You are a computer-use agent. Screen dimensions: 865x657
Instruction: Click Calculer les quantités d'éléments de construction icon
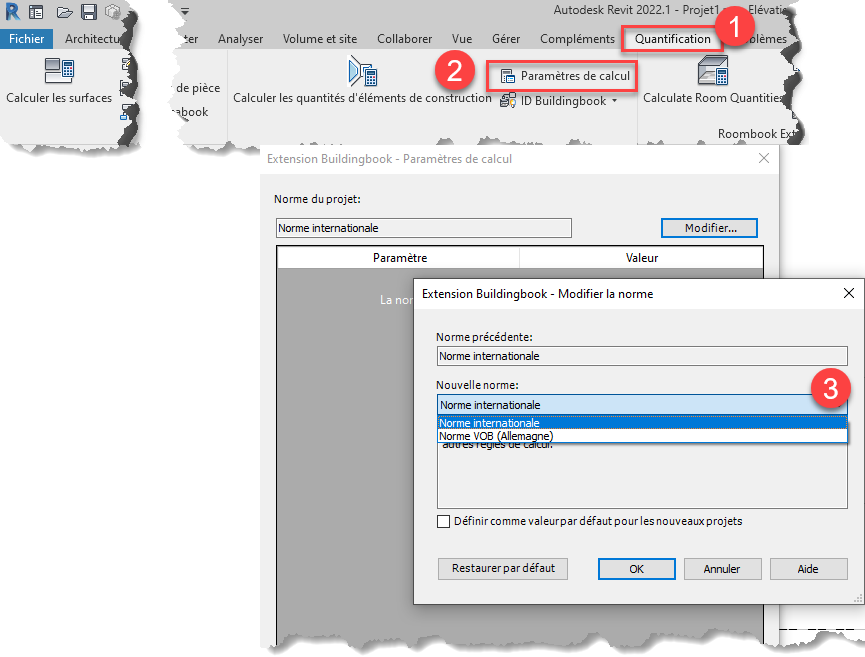pos(361,72)
